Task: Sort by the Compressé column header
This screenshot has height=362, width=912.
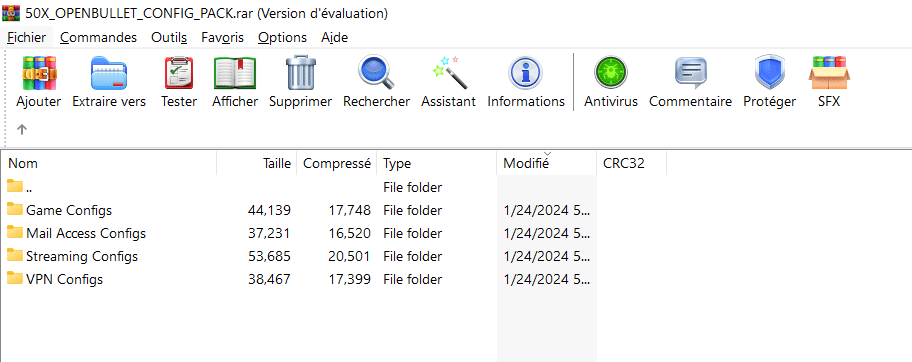Action: pos(337,164)
